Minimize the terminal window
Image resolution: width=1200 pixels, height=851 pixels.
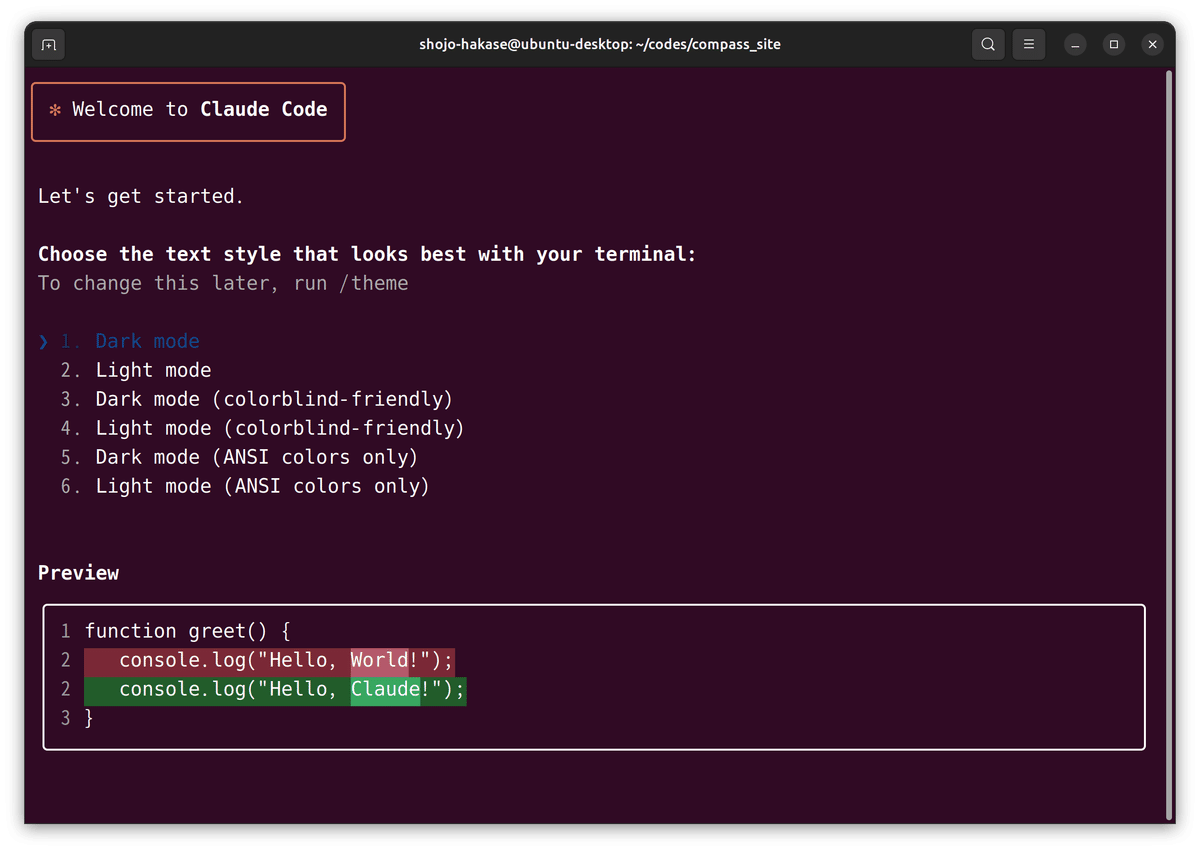point(1075,44)
